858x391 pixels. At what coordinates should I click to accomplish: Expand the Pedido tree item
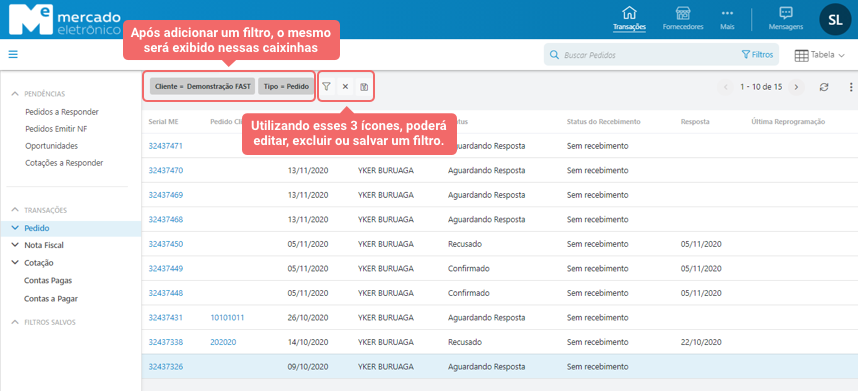15,228
